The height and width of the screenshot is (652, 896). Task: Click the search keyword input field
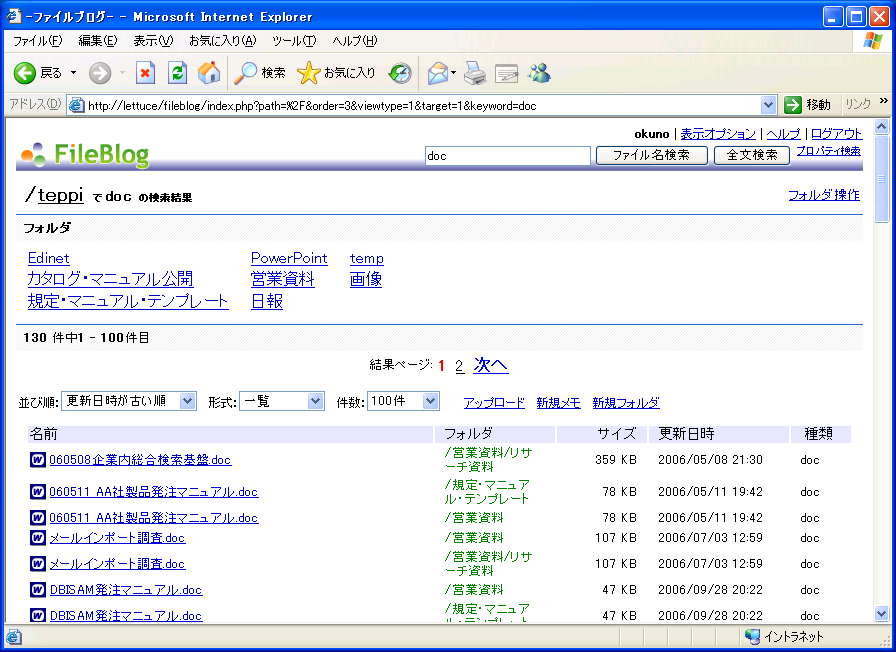pyautogui.click(x=507, y=156)
